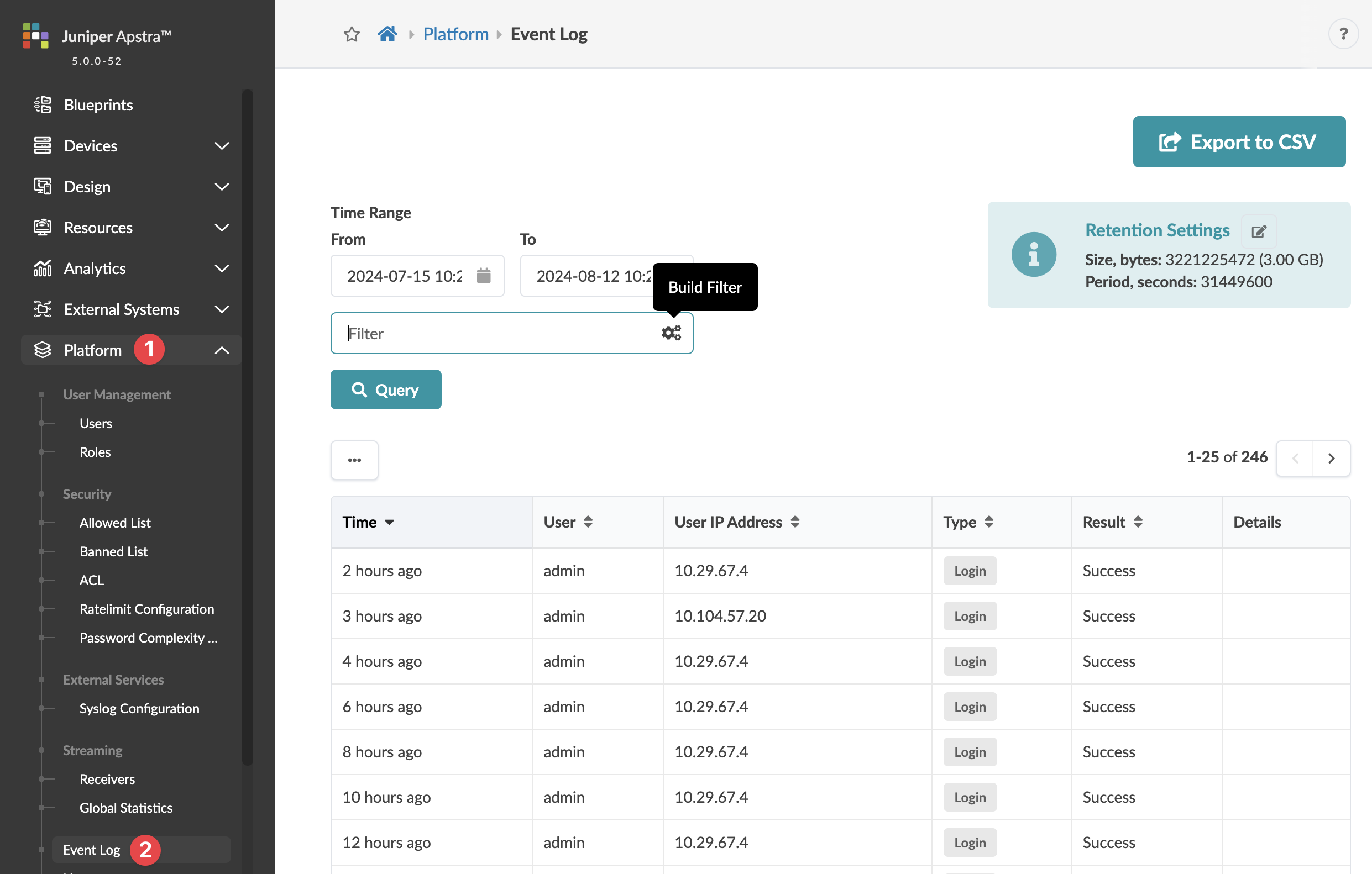This screenshot has height=874, width=1372.
Task: Click the Blueprints sidebar icon
Action: point(43,105)
